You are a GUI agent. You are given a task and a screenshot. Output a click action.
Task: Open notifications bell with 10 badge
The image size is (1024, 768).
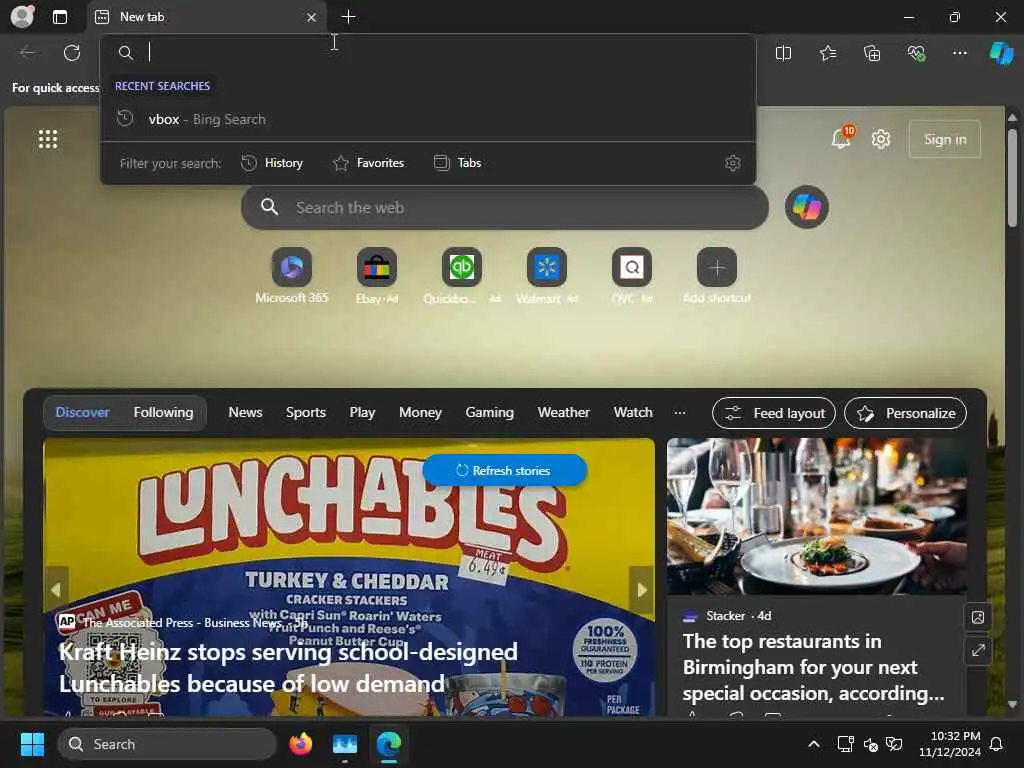[x=842, y=138]
